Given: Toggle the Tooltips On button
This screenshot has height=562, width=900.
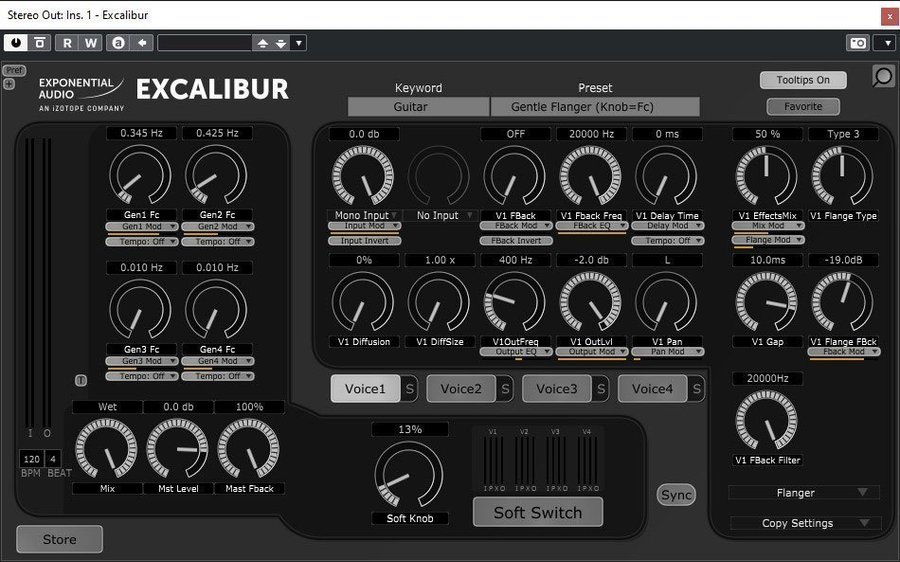Looking at the screenshot, I should 803,80.
